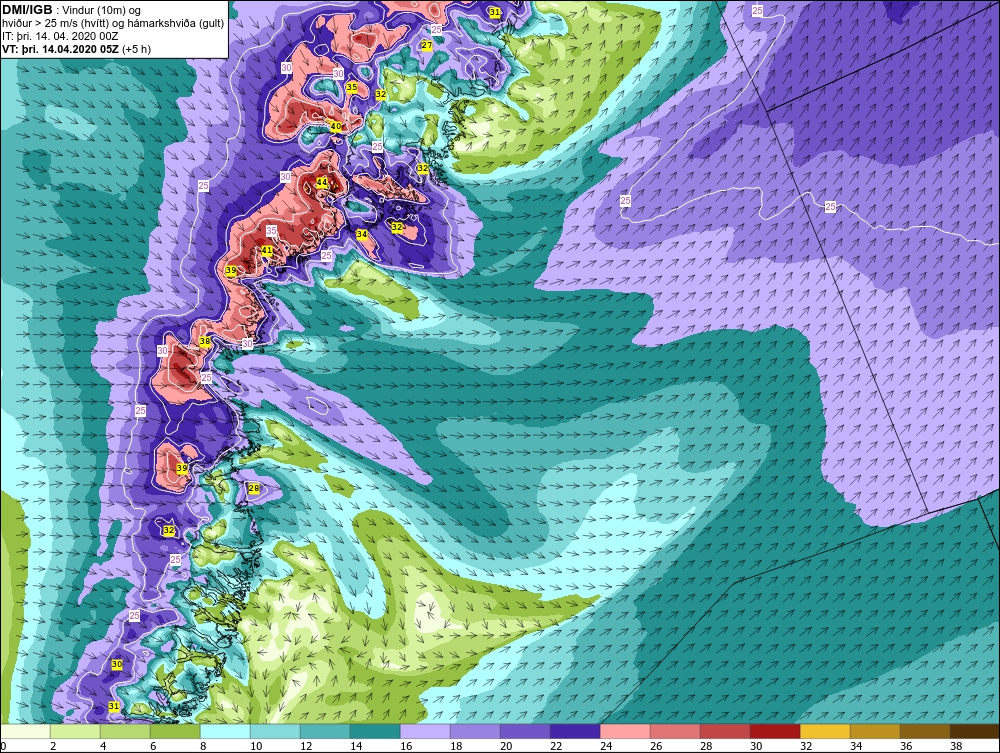This screenshot has height=753, width=1000.
Task: Click the pink swatch between 24 and 26
Action: [625, 732]
